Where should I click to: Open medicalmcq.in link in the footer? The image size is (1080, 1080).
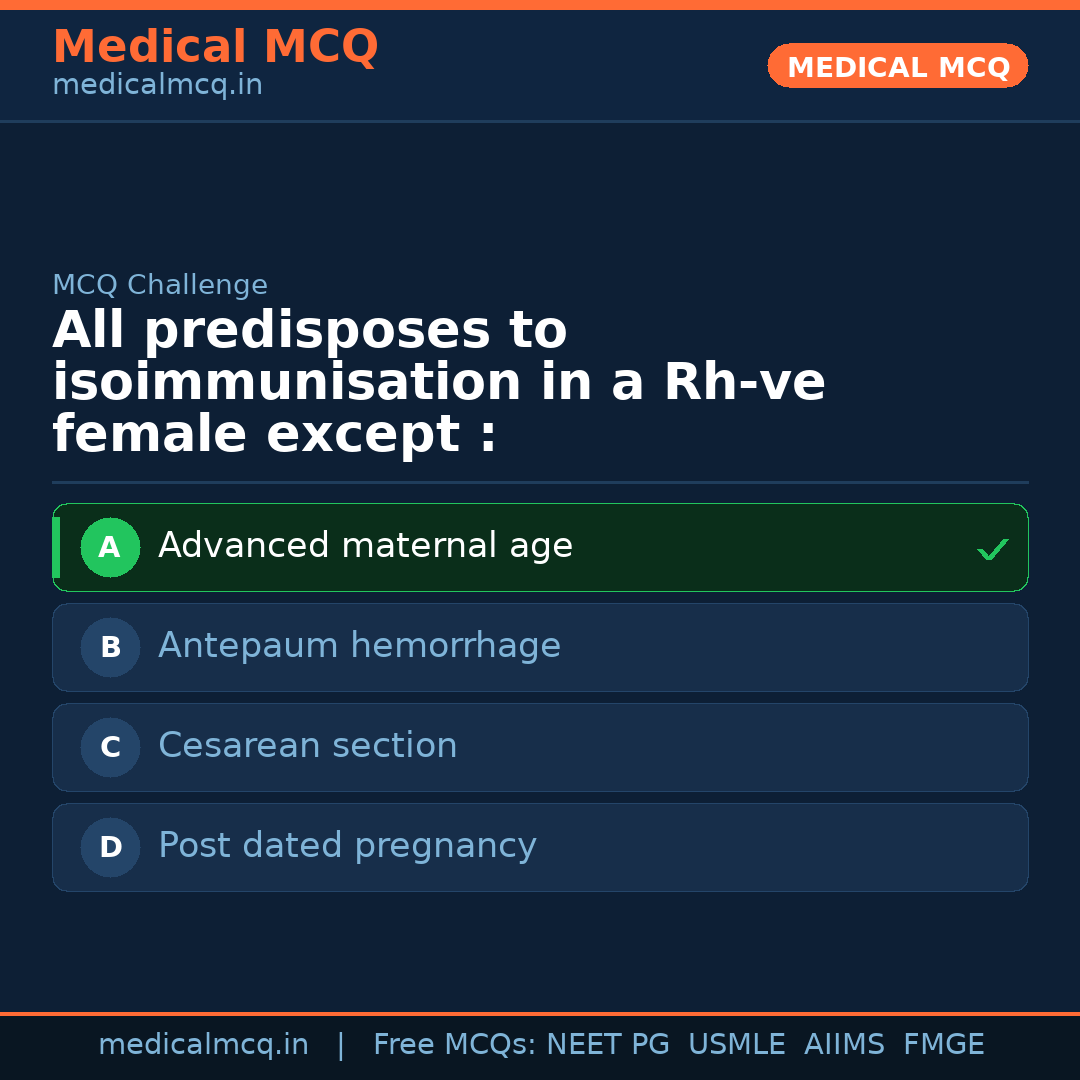click(203, 1045)
